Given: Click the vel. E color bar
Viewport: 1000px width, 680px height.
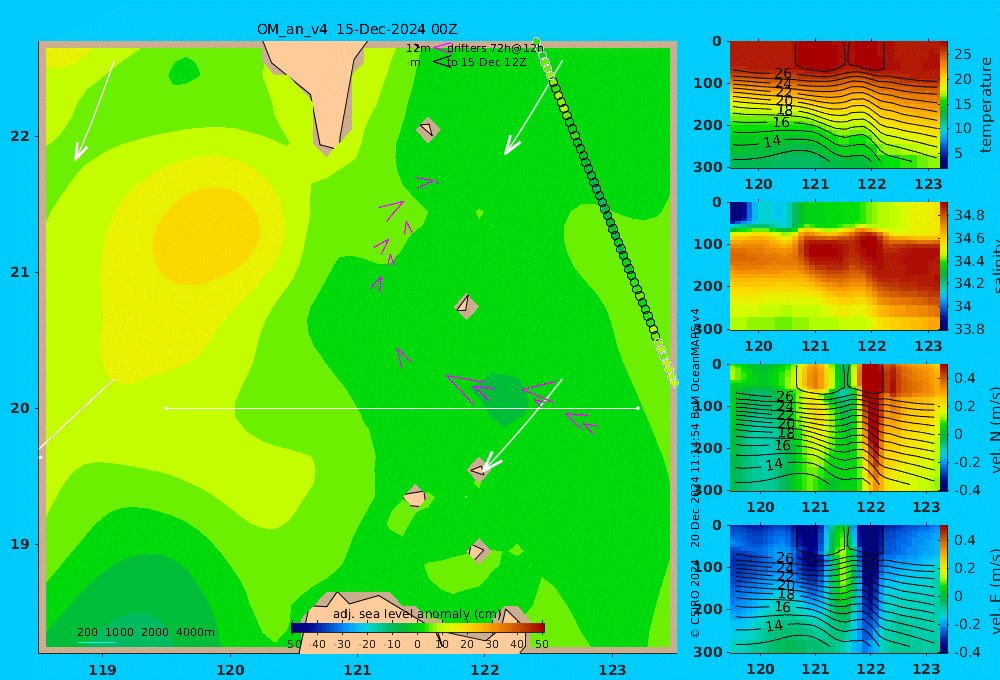Looking at the screenshot, I should (x=944, y=589).
